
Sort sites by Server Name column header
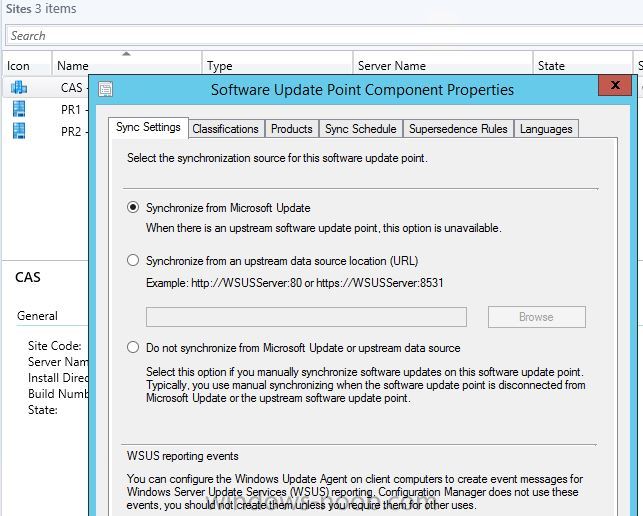coord(443,65)
